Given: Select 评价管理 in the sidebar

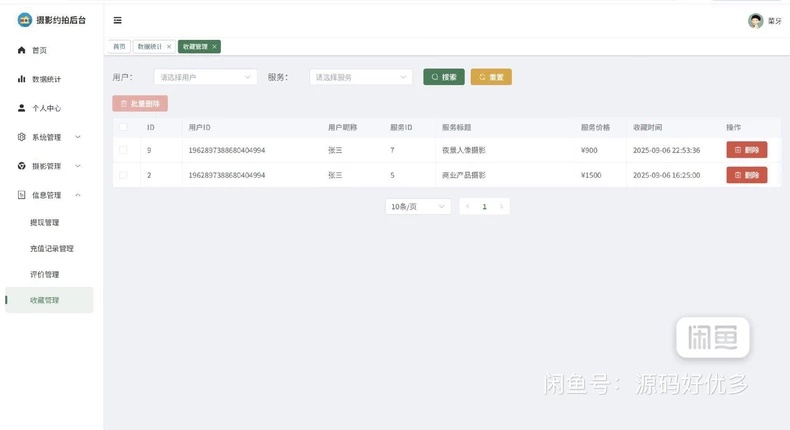Looking at the screenshot, I should point(44,274).
